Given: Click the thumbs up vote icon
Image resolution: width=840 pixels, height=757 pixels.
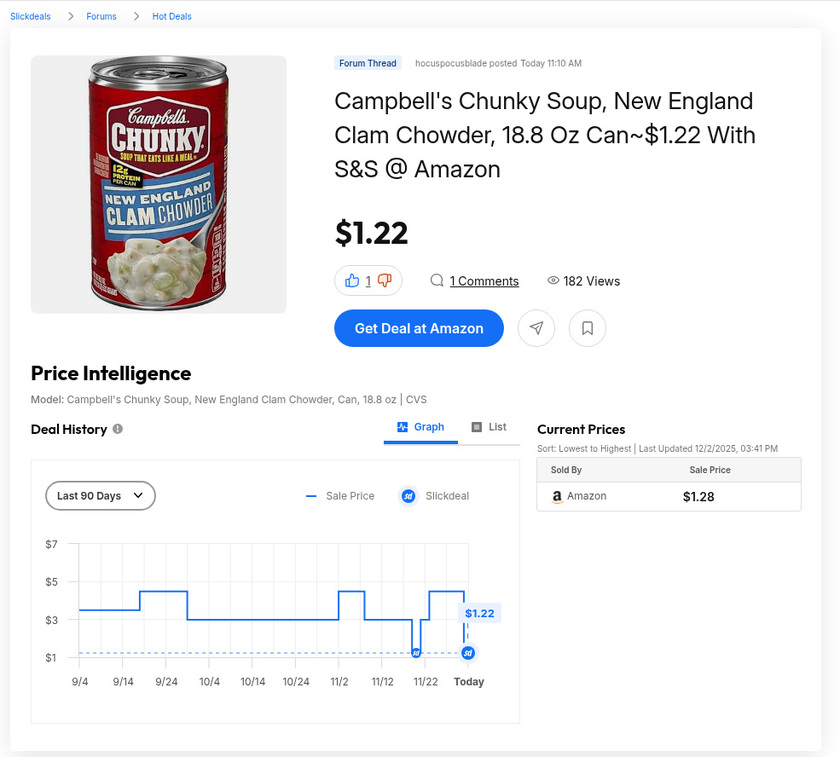Looking at the screenshot, I should (x=352, y=281).
